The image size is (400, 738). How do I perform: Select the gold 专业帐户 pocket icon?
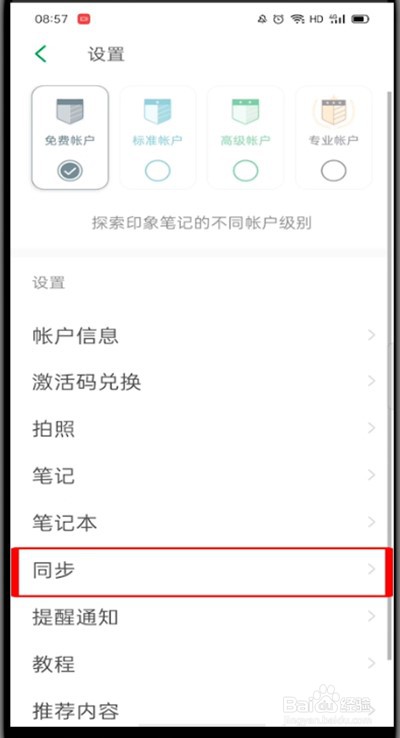(x=333, y=112)
